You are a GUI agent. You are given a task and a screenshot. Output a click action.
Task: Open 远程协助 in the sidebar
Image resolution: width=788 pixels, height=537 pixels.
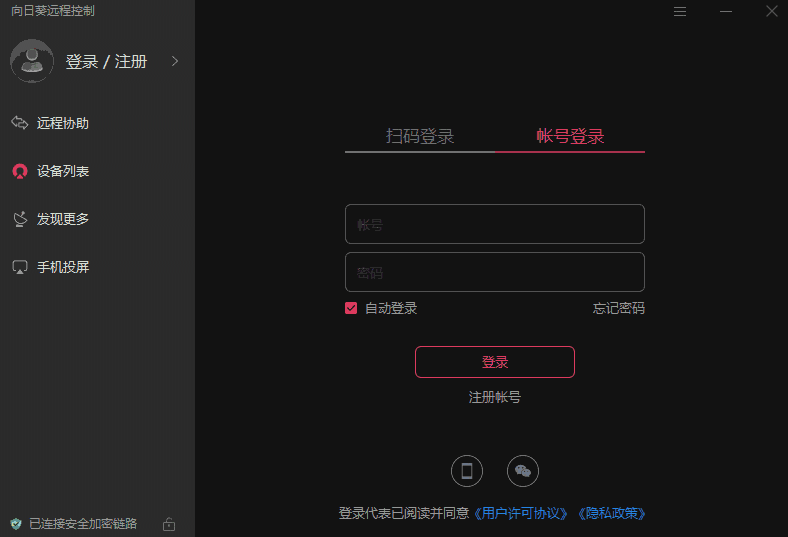click(x=63, y=123)
